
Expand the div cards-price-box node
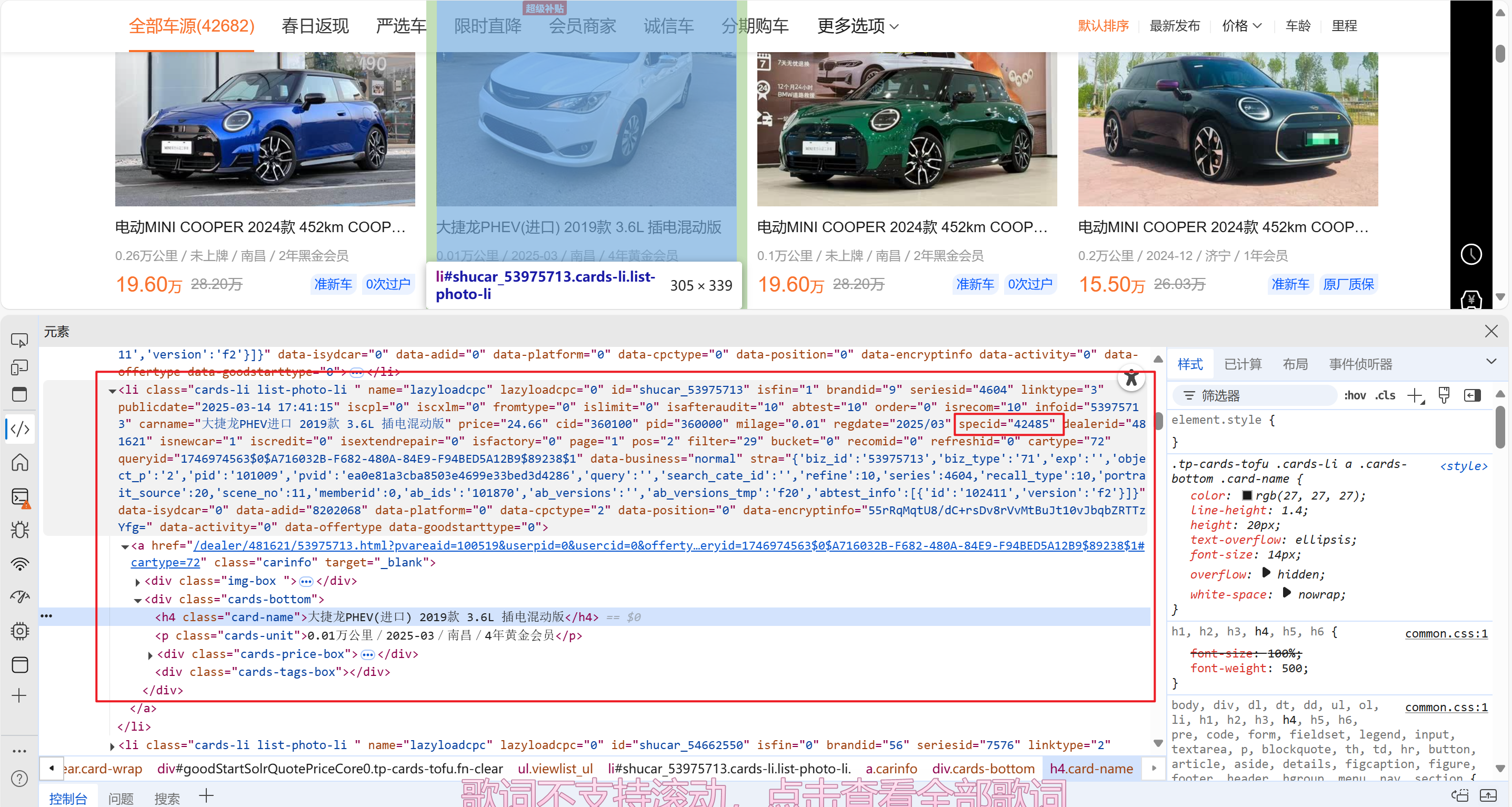151,655
